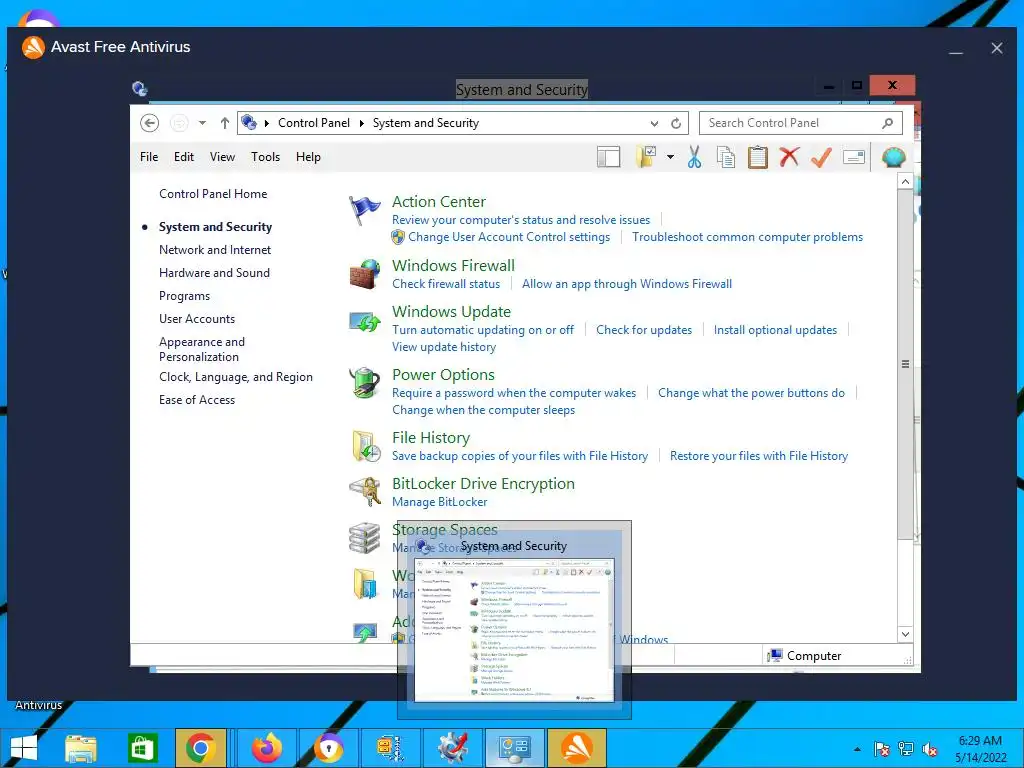Viewport: 1024px width, 768px height.
Task: Open the File menu
Action: (x=149, y=157)
